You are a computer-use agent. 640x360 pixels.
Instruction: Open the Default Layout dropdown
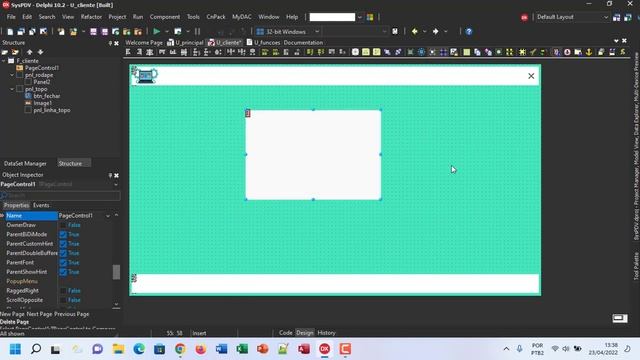[606, 17]
